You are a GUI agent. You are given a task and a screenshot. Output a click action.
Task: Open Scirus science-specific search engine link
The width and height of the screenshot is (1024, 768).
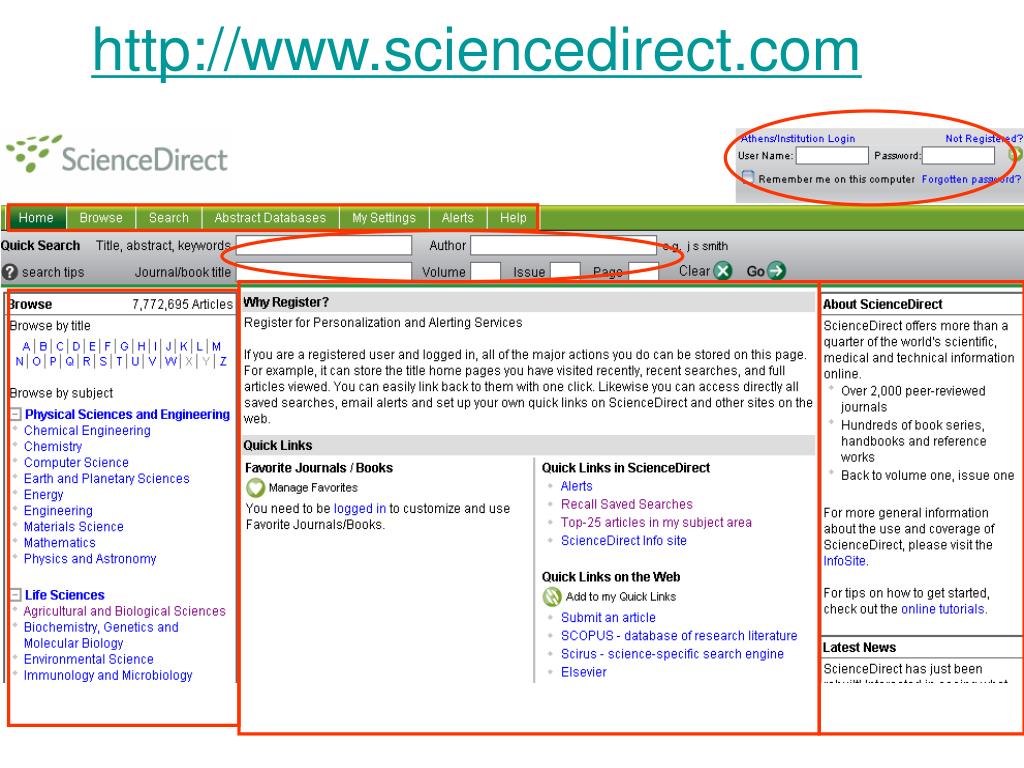pyautogui.click(x=672, y=654)
